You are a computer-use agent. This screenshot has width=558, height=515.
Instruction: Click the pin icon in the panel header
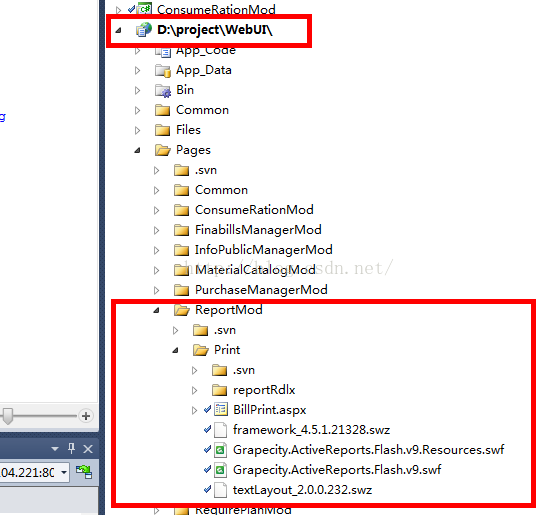click(72, 448)
